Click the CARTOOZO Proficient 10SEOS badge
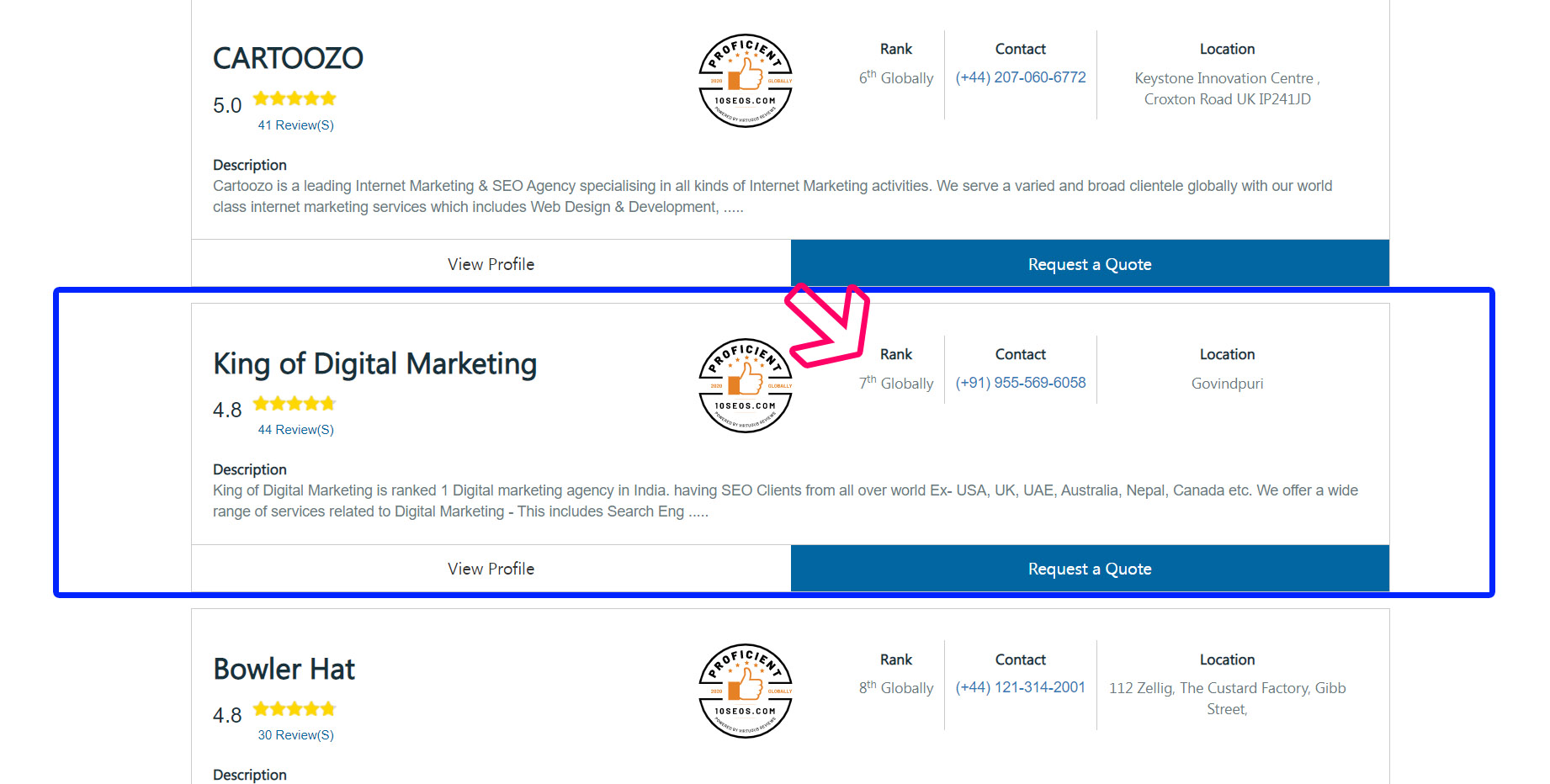Viewport: 1550px width, 784px height. tap(746, 81)
